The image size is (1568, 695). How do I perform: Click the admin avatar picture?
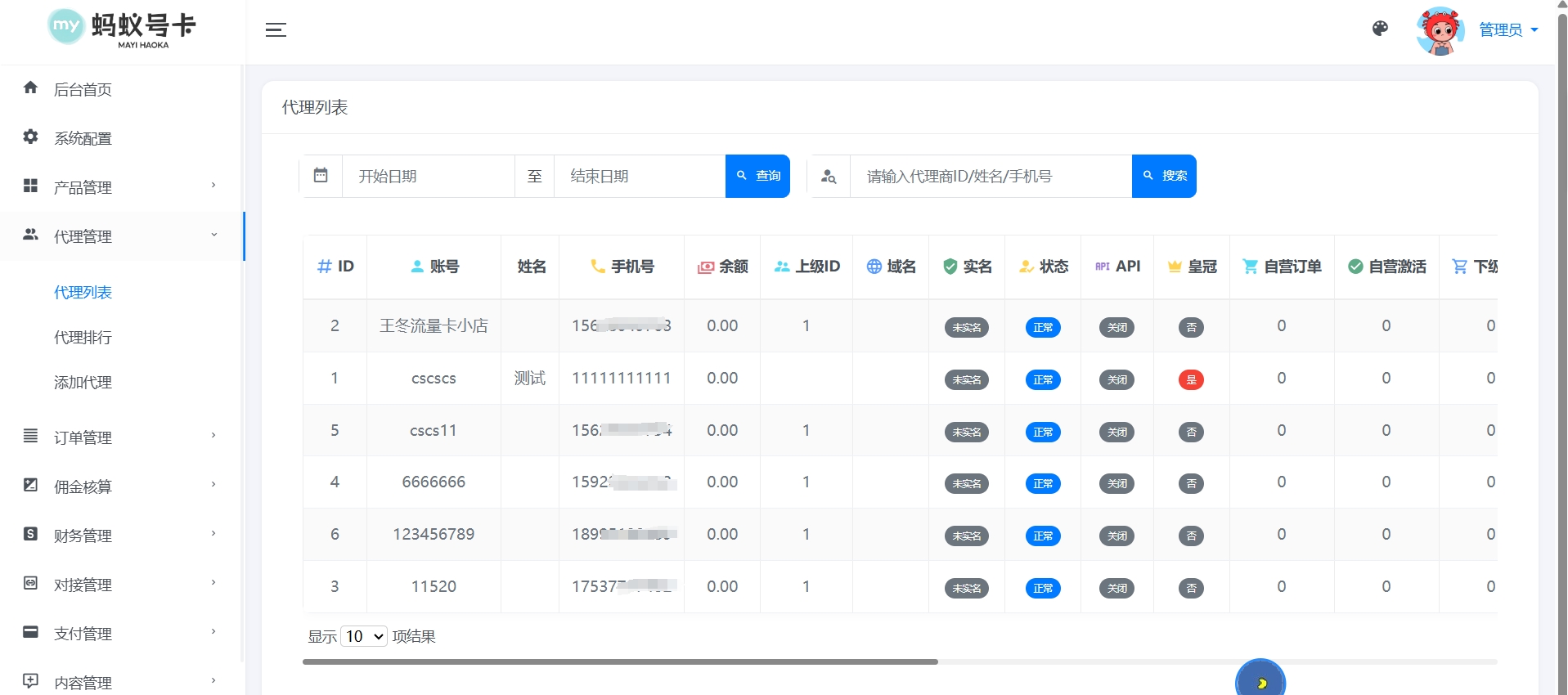(x=1440, y=31)
